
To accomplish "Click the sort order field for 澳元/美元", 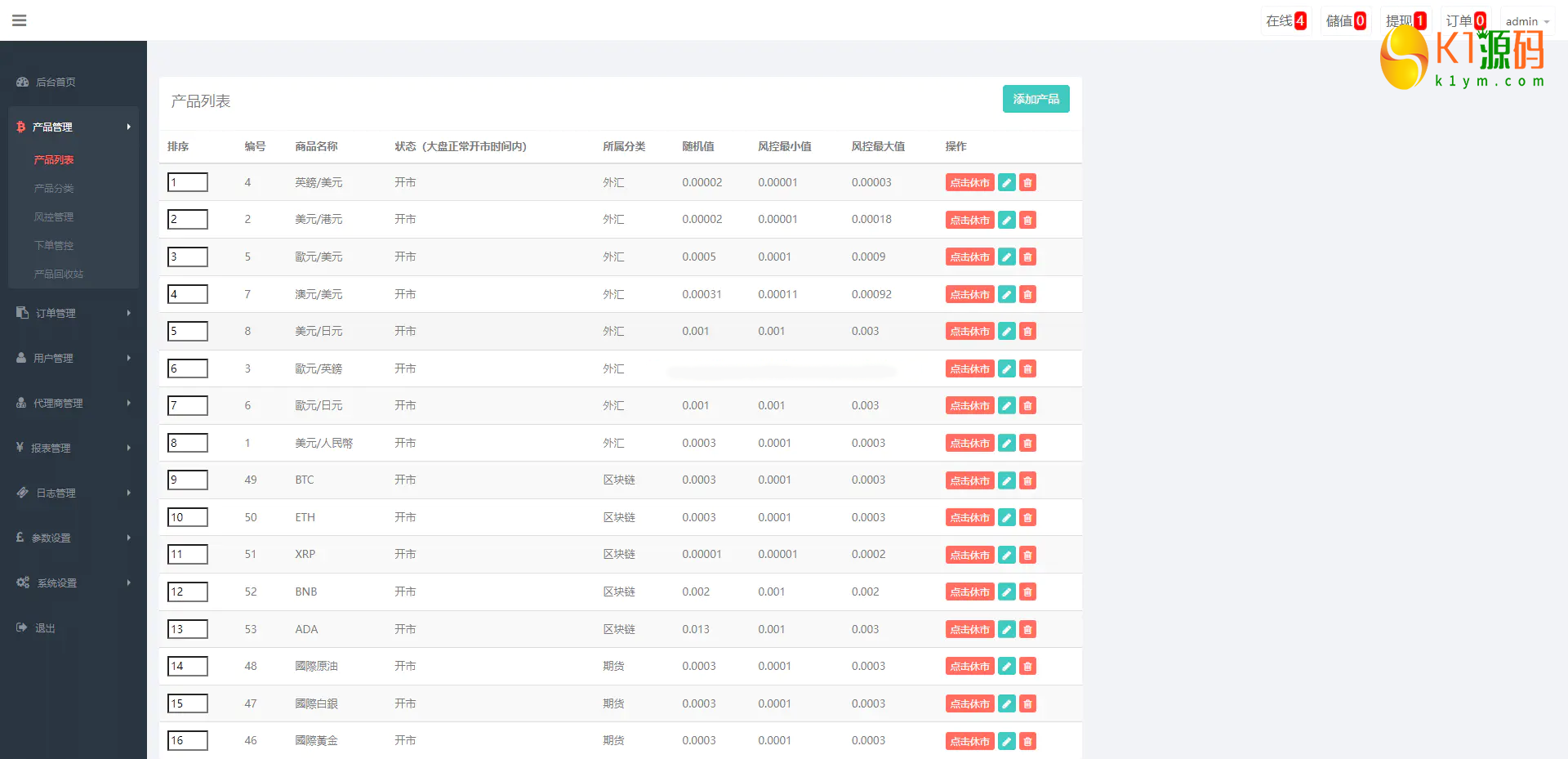I will (188, 294).
